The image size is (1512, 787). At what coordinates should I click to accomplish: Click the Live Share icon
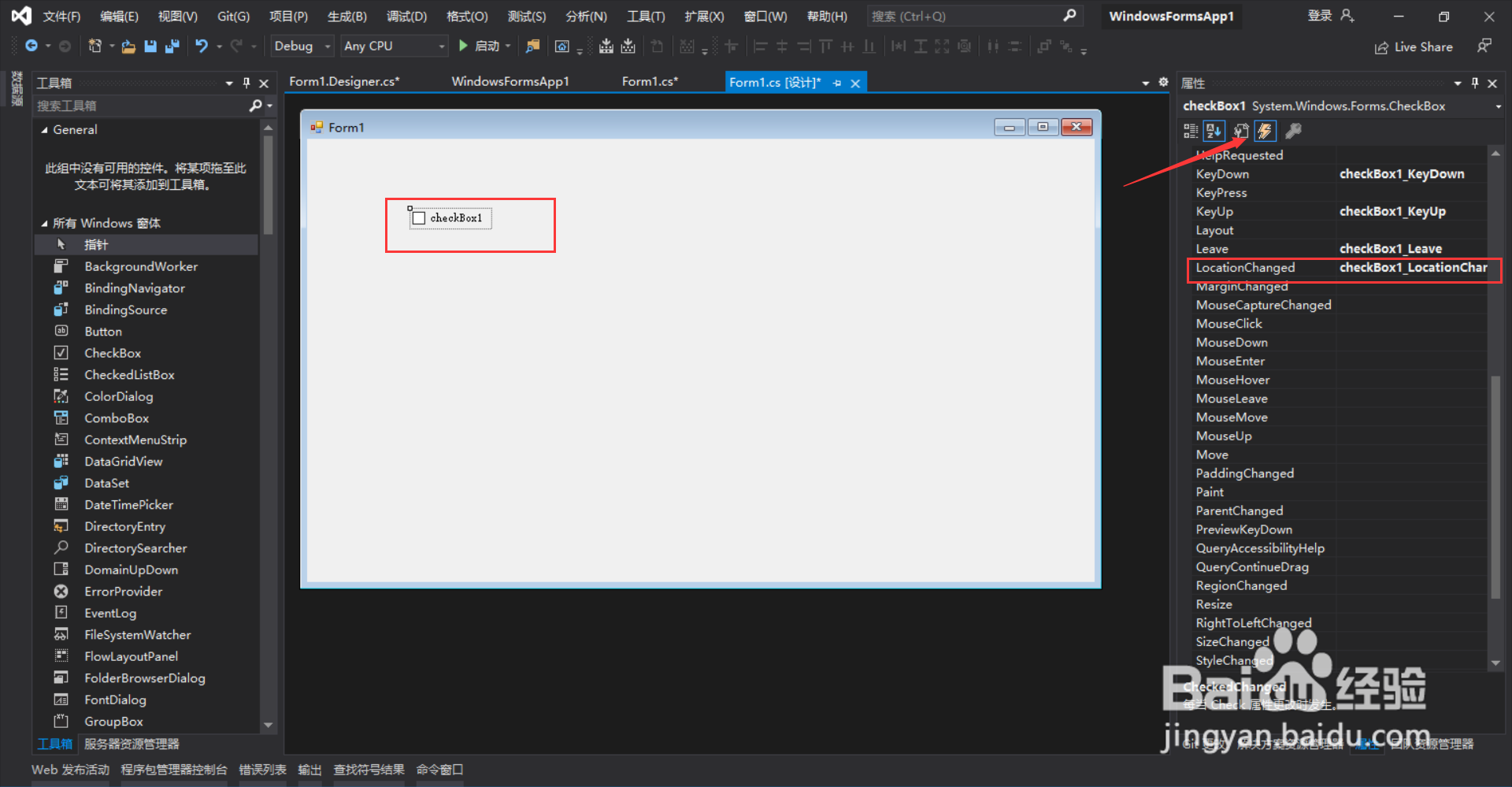1381,47
